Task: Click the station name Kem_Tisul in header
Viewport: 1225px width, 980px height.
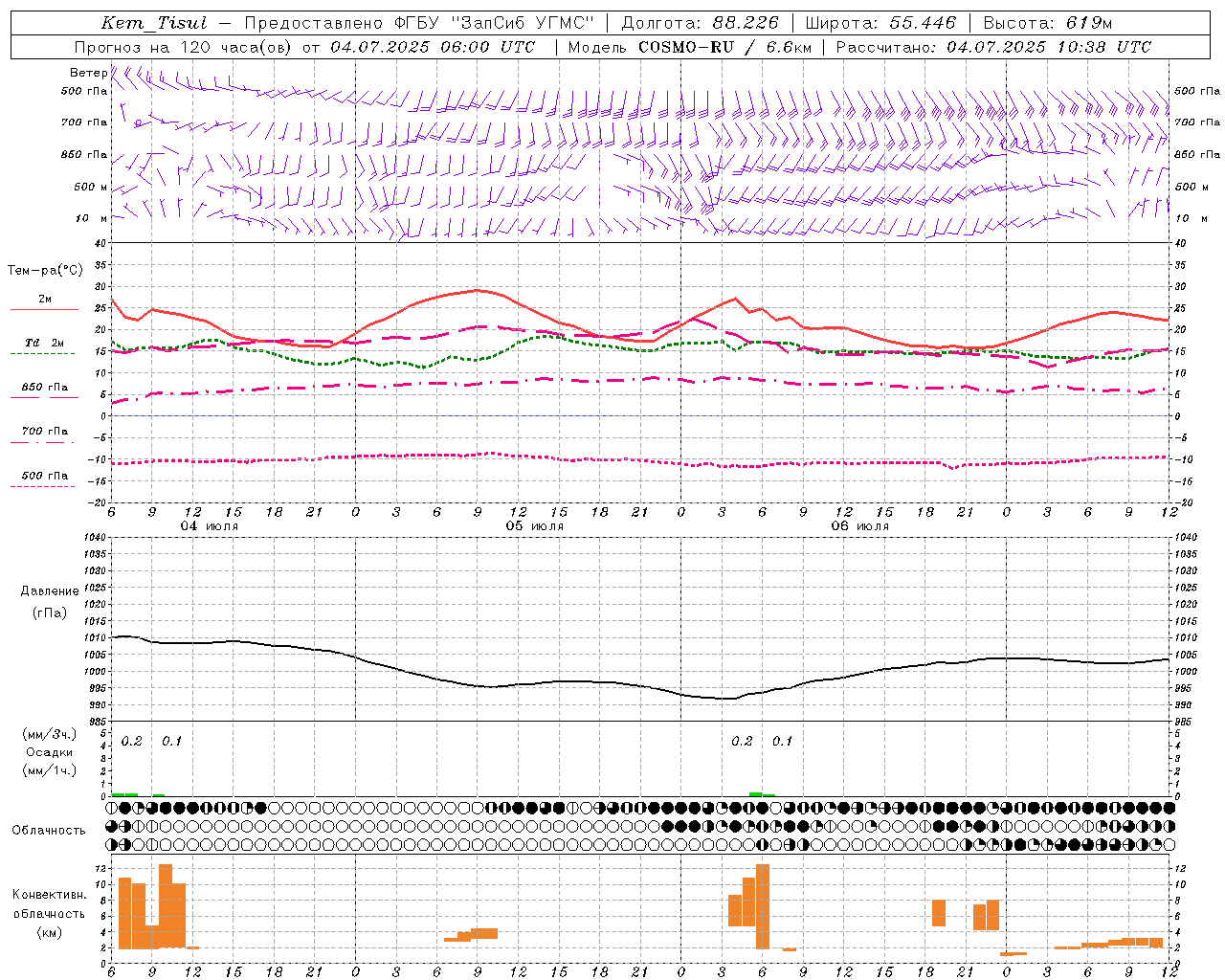Action: [153, 23]
